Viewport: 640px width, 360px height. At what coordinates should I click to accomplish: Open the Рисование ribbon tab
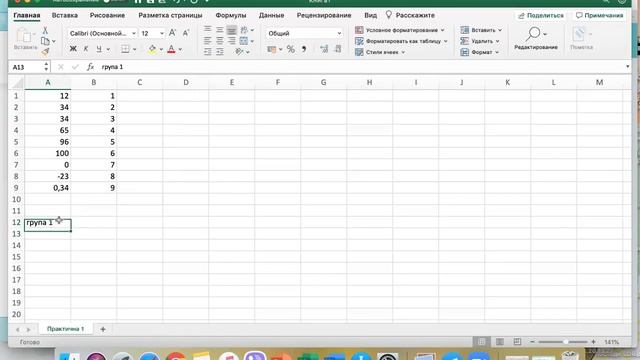[x=107, y=16]
